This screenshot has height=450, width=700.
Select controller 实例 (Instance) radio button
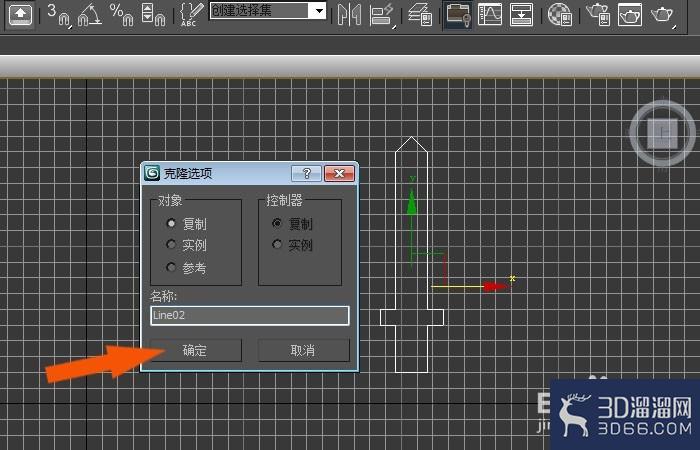277,244
